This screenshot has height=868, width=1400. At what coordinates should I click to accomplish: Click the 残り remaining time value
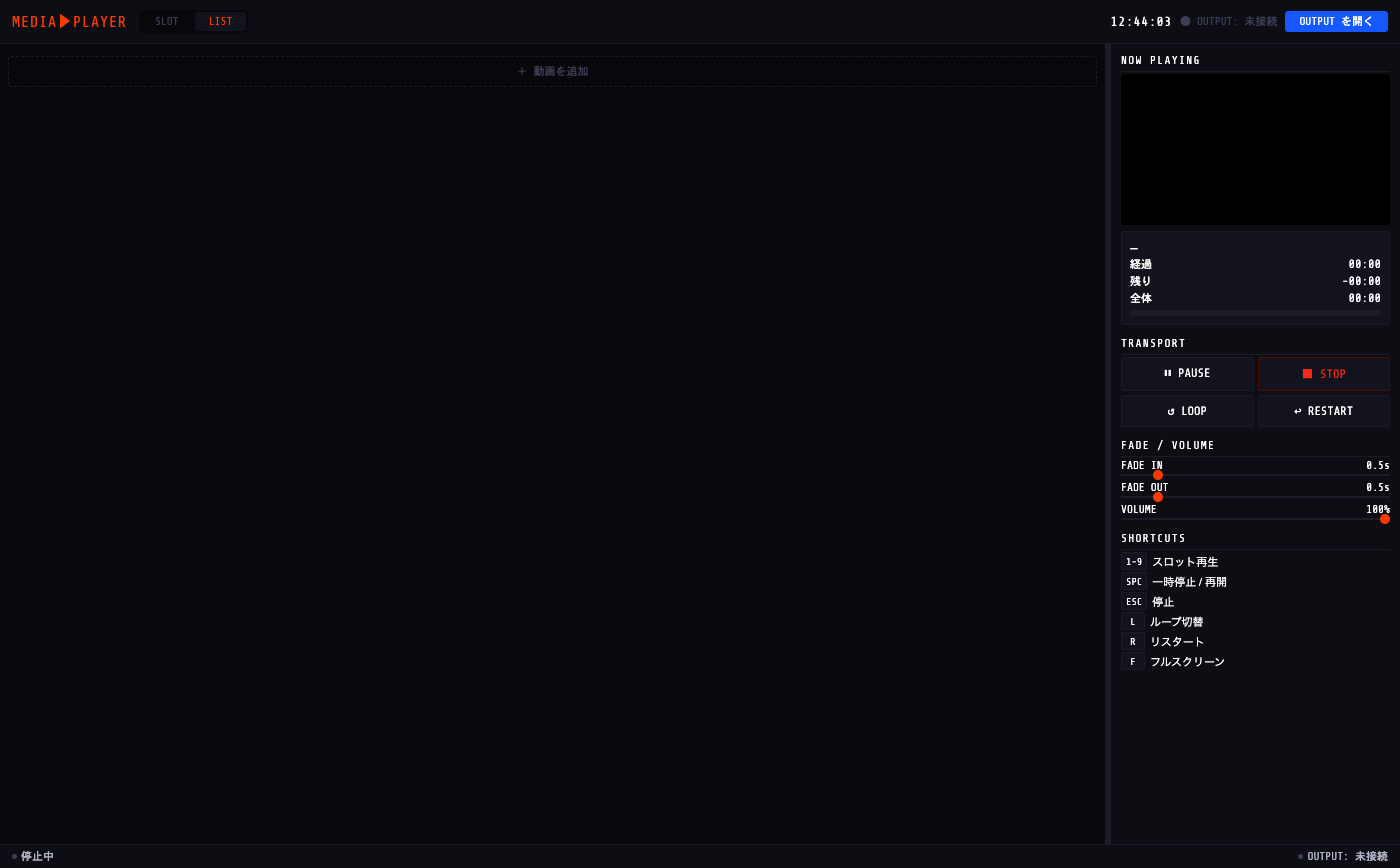point(1361,282)
